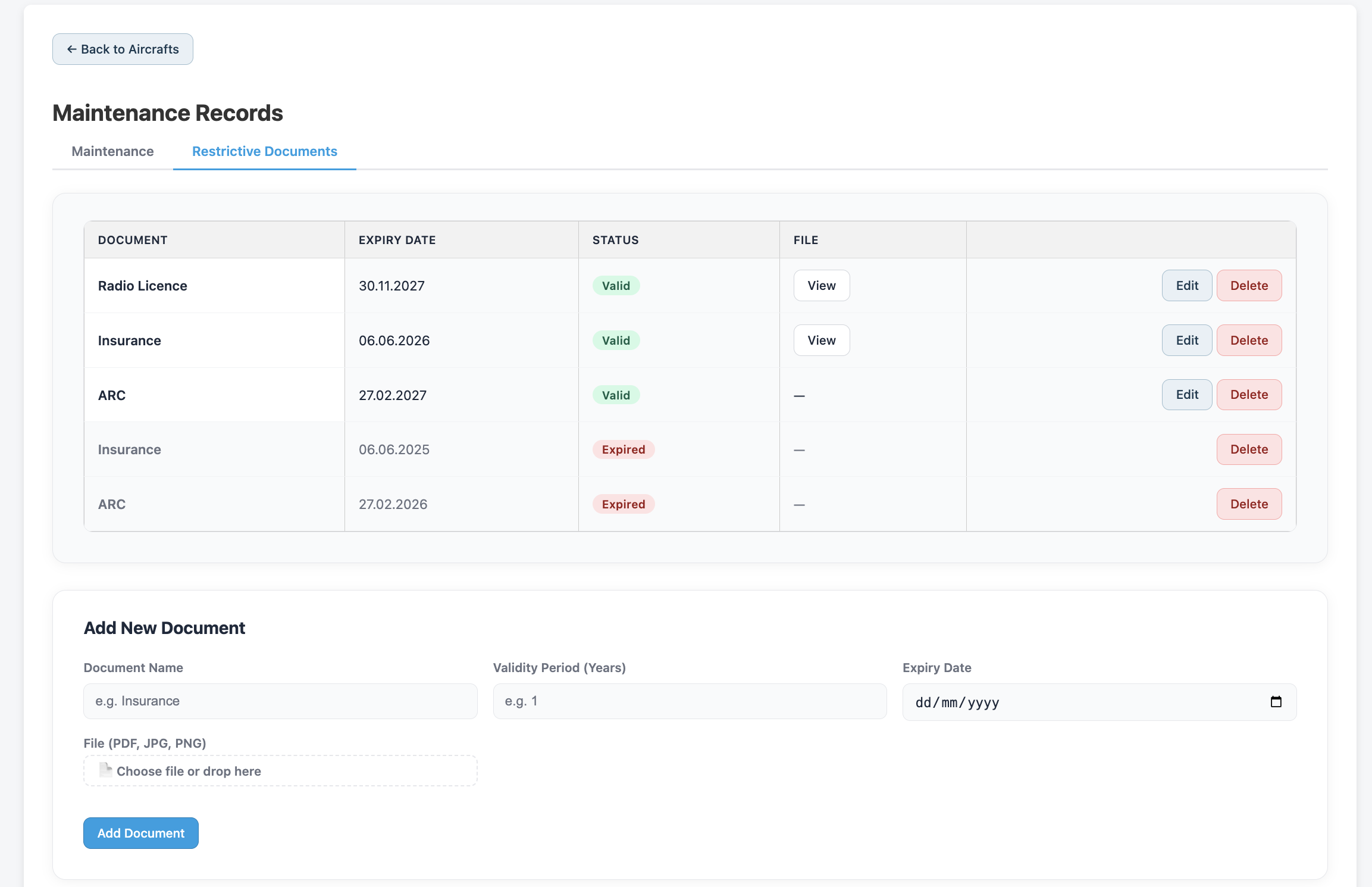Click the Valid badge for Insurance 06.06.2026
Image resolution: width=1372 pixels, height=887 pixels.
pyautogui.click(x=616, y=341)
